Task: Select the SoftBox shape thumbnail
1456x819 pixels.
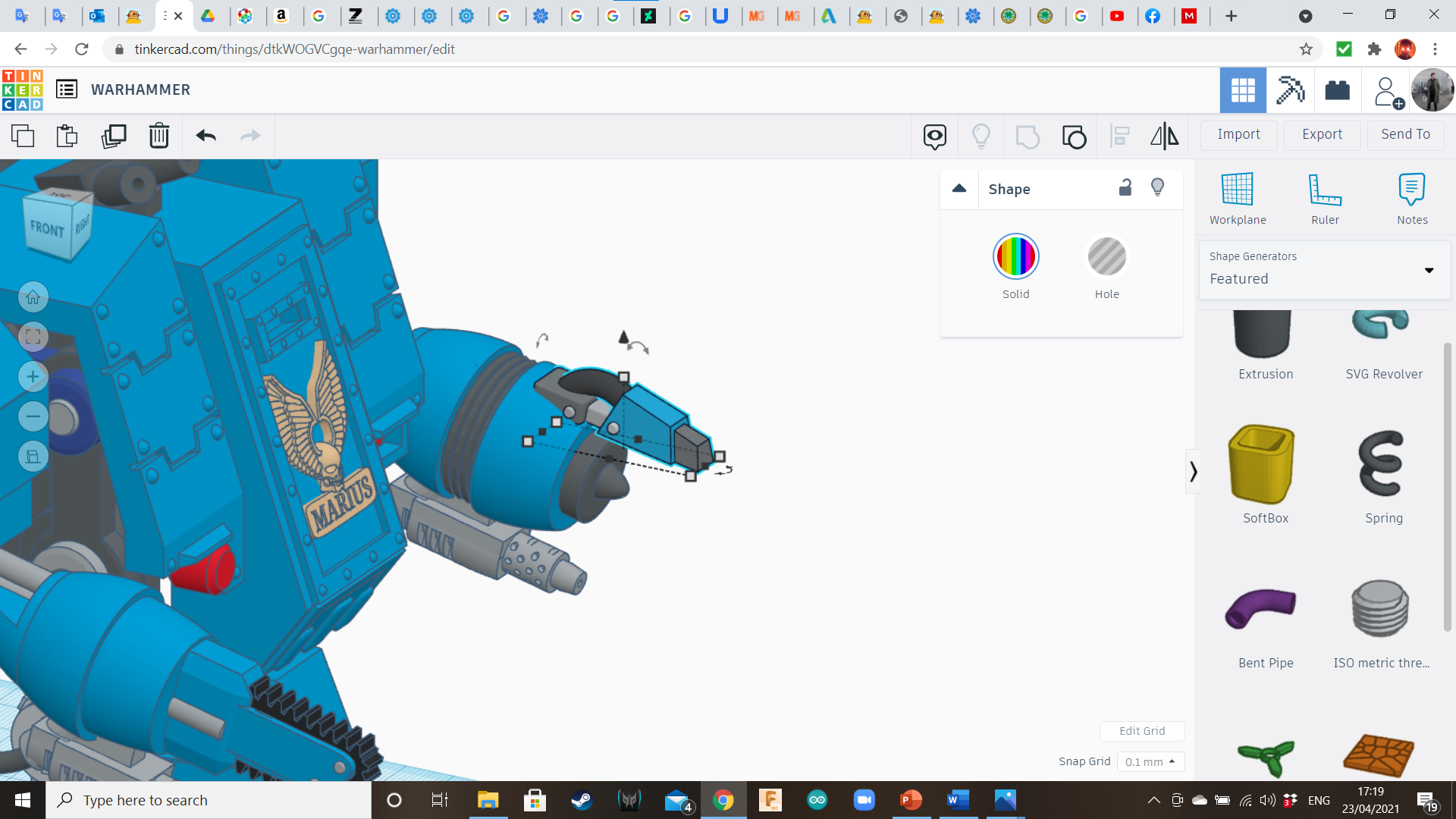Action: (x=1264, y=465)
